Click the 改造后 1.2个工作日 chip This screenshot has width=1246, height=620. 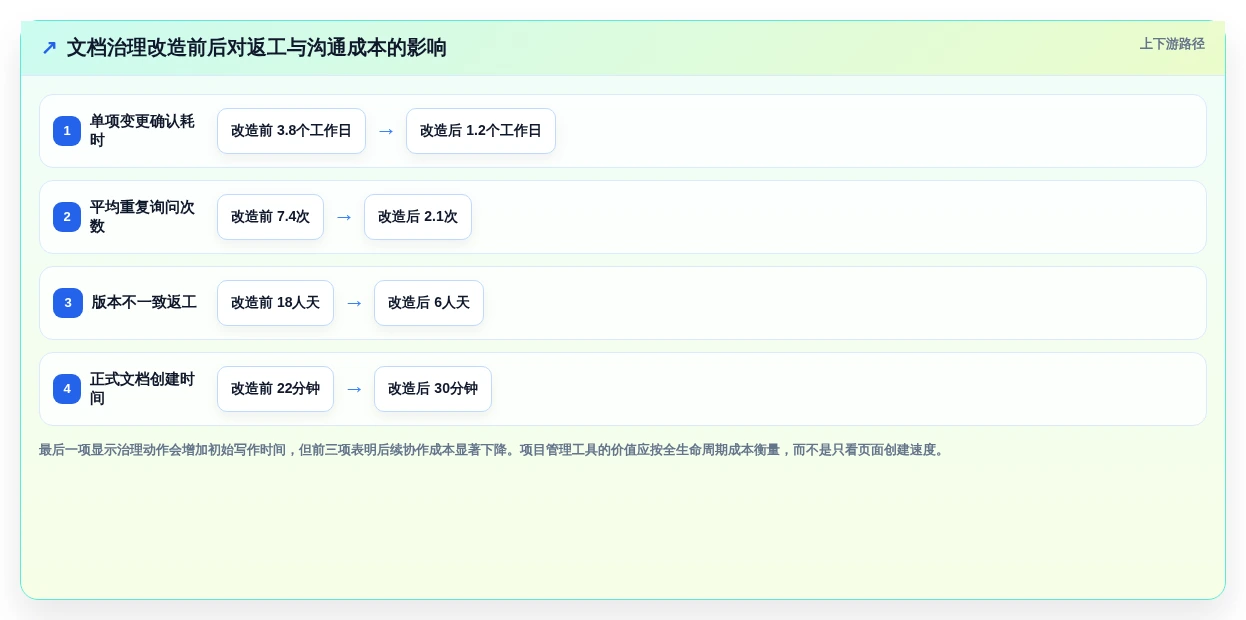coord(481,131)
